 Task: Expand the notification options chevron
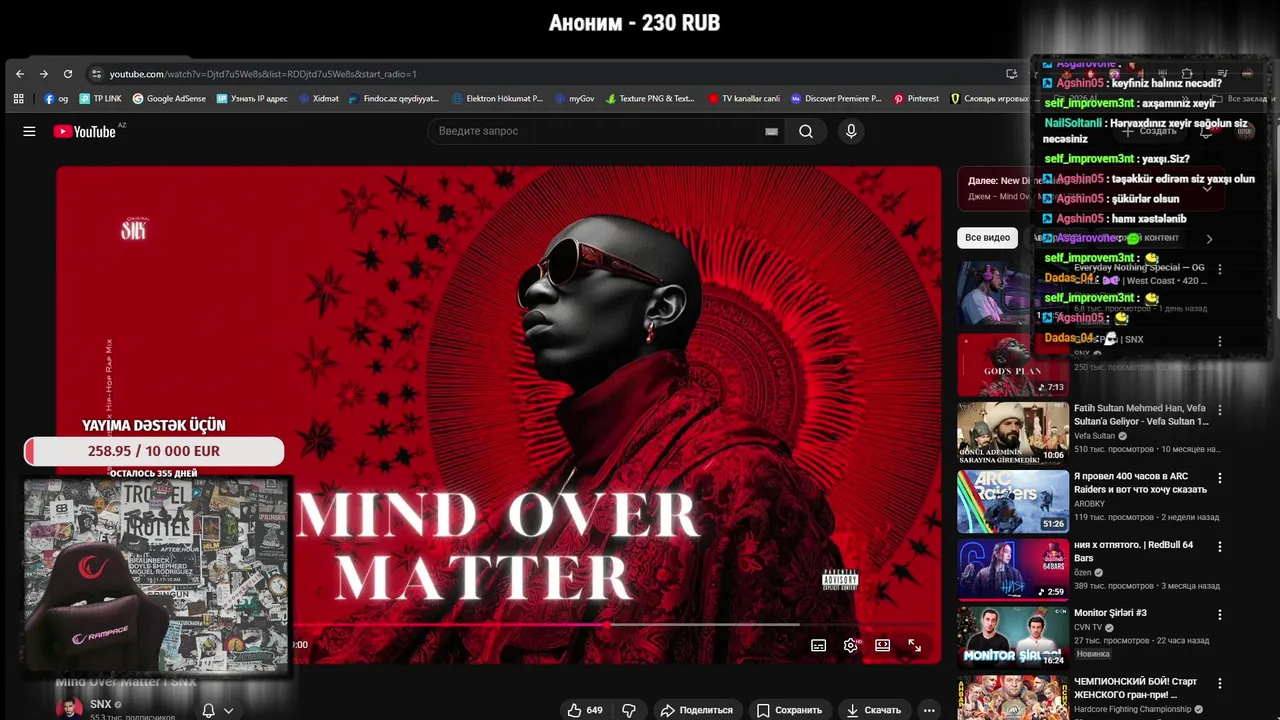point(229,711)
